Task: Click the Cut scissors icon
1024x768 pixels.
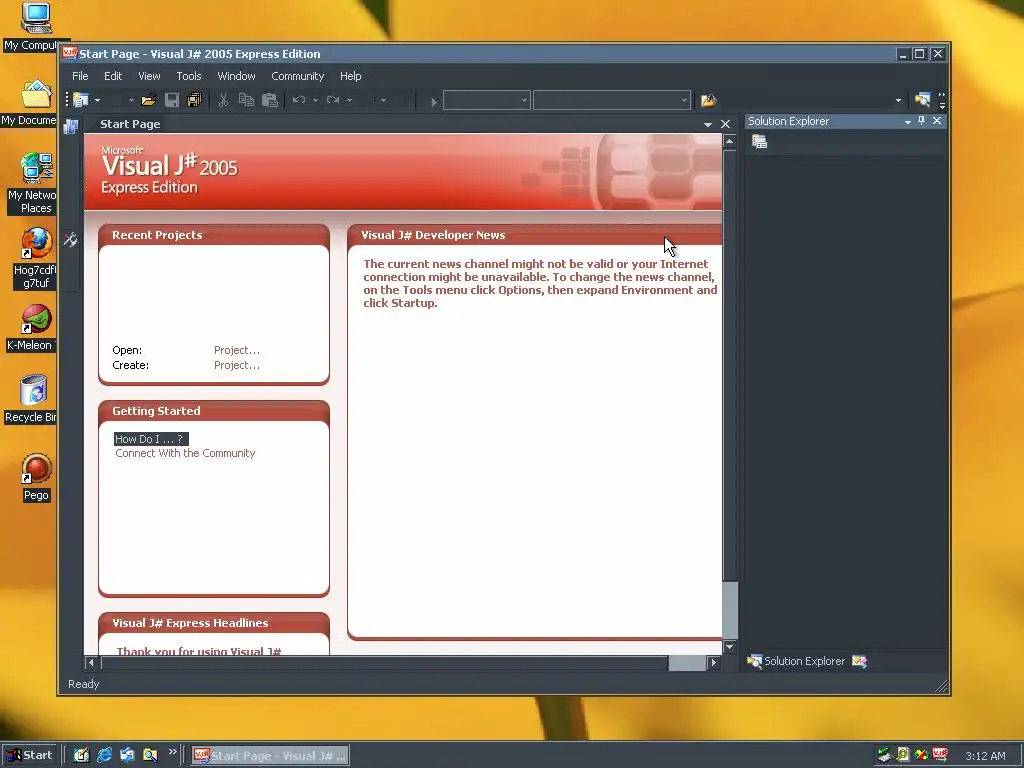Action: 223,100
